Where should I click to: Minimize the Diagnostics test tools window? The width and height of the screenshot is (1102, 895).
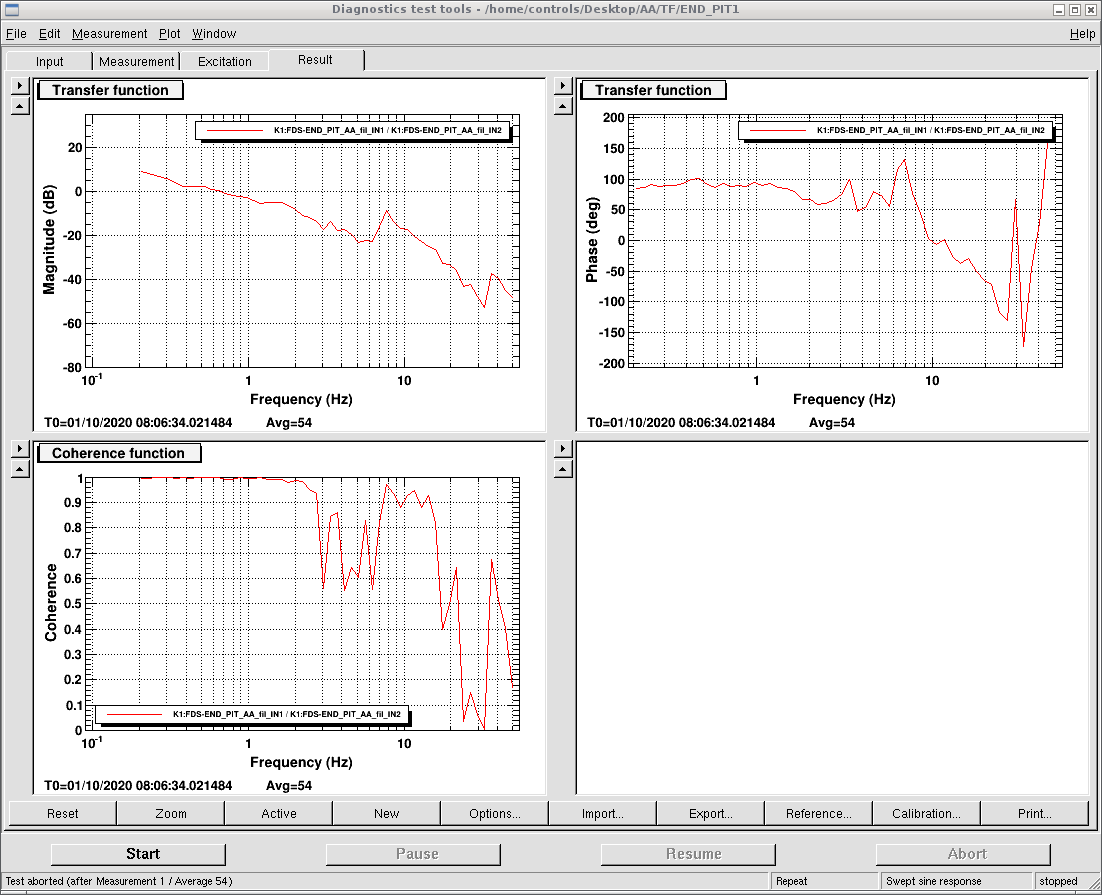[x=1059, y=10]
